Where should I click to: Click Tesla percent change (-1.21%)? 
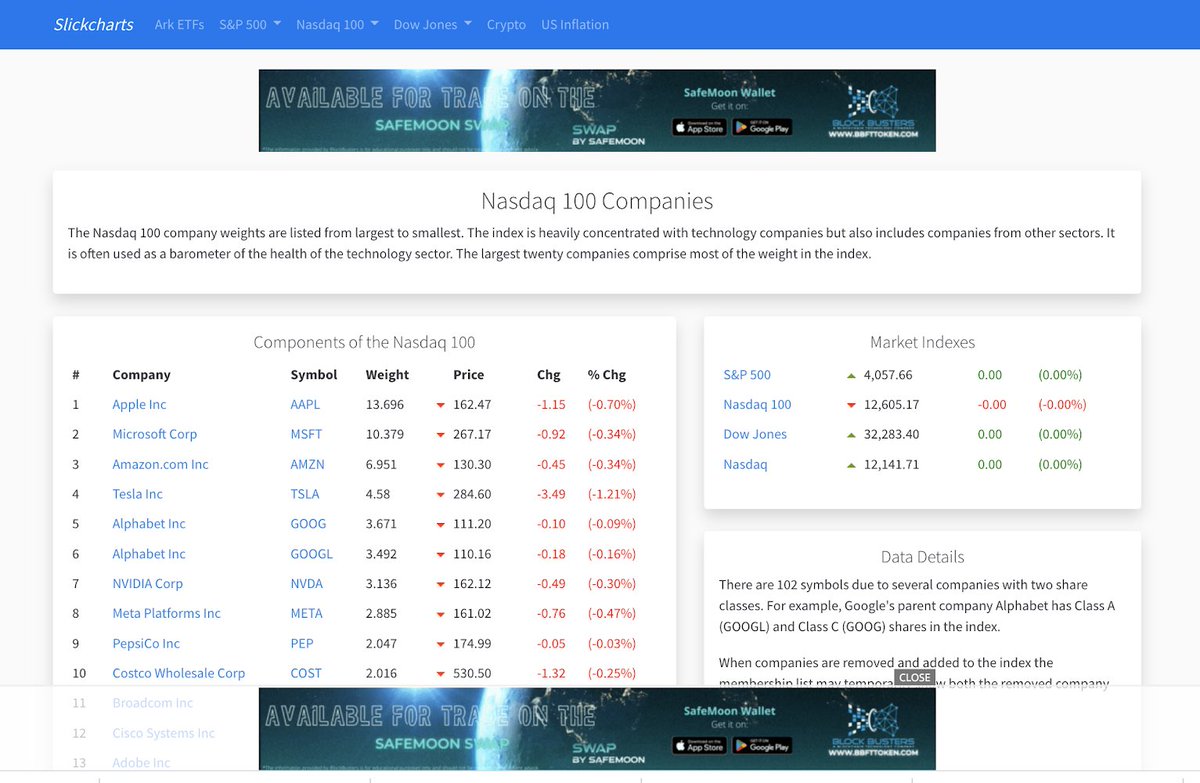click(x=612, y=494)
